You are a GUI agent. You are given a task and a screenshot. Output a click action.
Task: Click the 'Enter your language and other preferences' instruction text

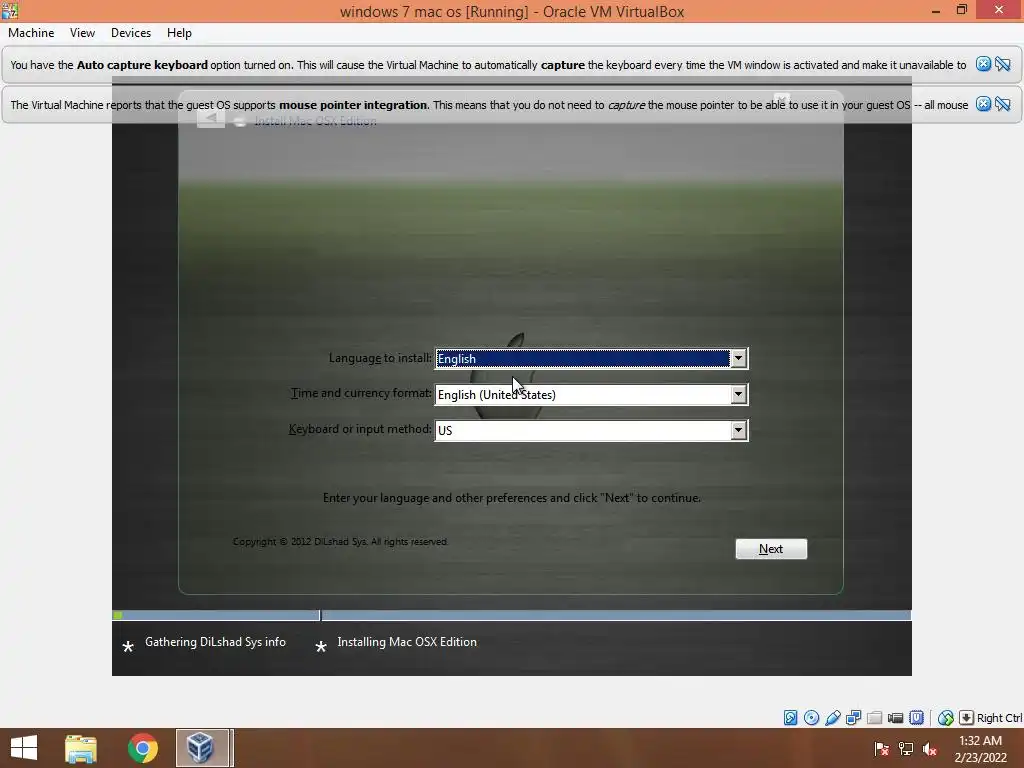click(x=512, y=498)
